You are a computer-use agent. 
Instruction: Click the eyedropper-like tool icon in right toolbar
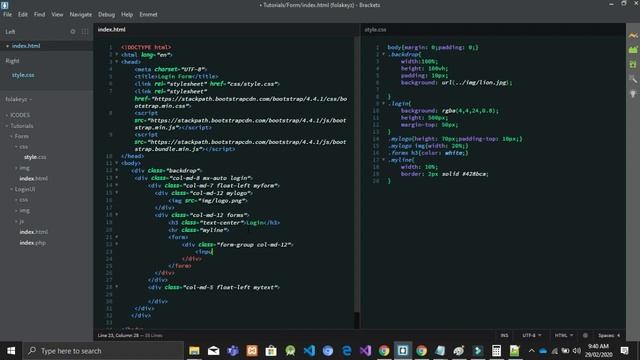point(633,79)
